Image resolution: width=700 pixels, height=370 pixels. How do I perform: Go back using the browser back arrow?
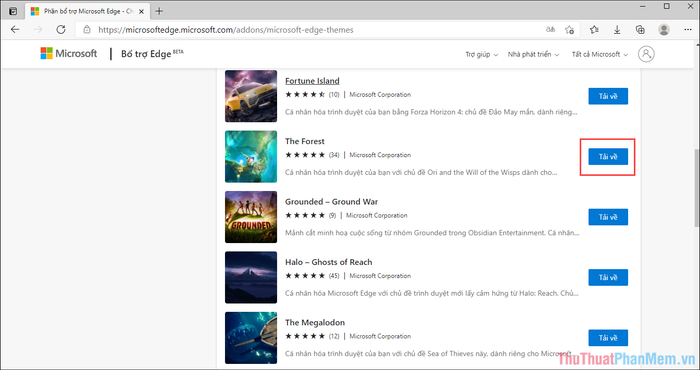(x=15, y=30)
